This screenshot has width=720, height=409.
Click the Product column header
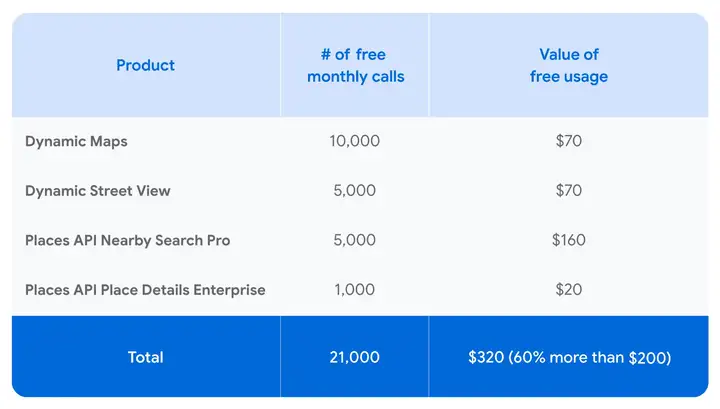(x=145, y=66)
